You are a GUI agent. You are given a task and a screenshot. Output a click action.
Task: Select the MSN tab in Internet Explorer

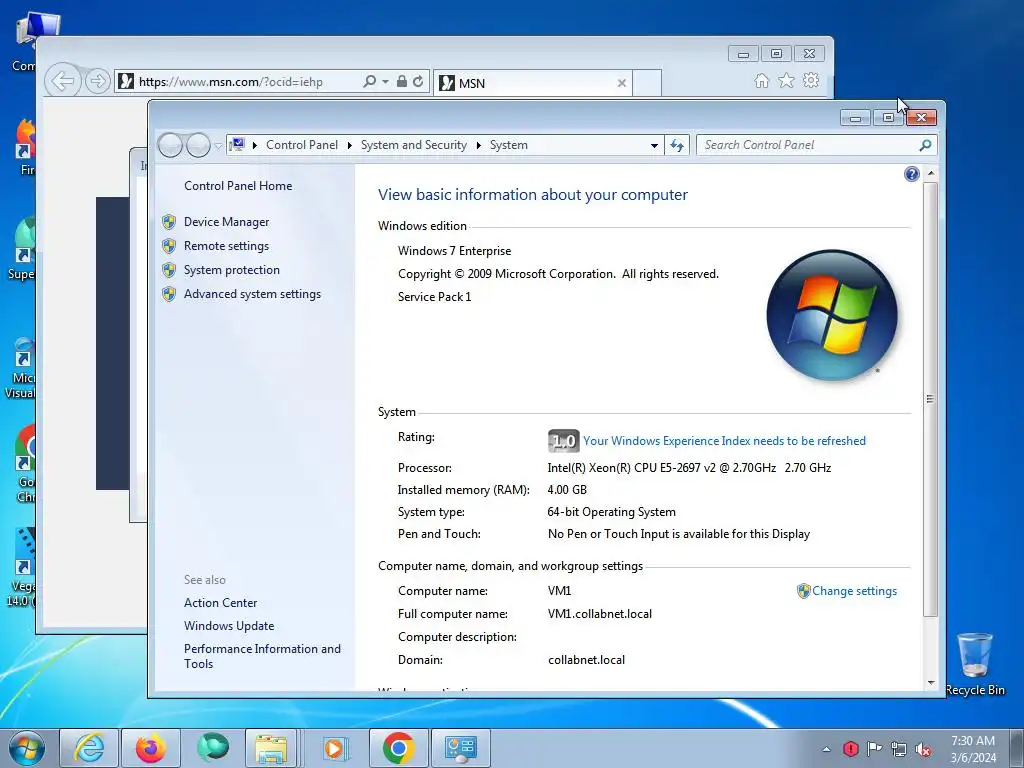pyautogui.click(x=526, y=83)
